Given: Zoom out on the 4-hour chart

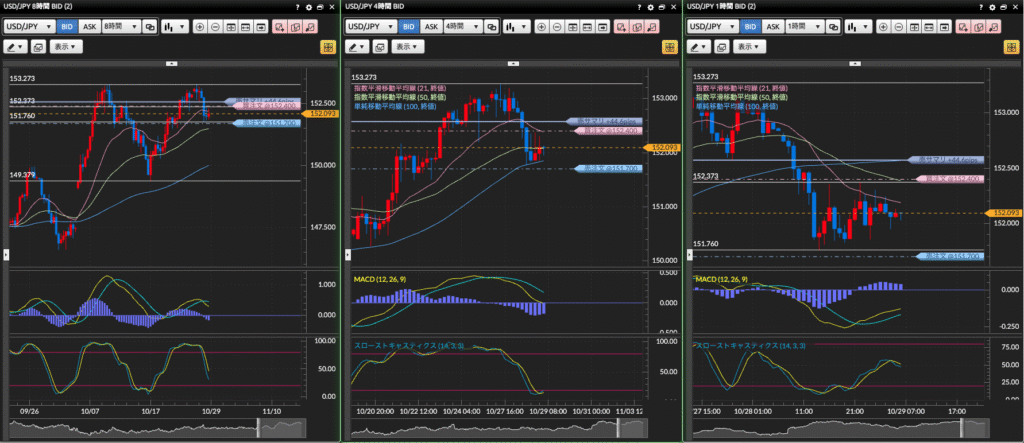Looking at the screenshot, I should point(558,27).
